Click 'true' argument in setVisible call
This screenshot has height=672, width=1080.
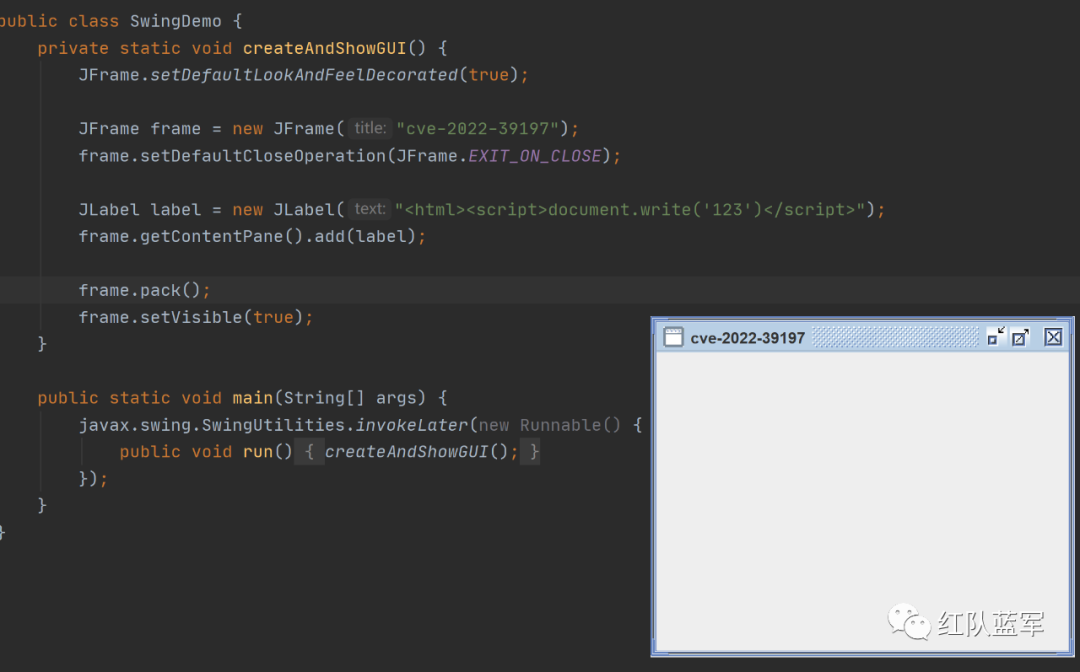point(273,317)
